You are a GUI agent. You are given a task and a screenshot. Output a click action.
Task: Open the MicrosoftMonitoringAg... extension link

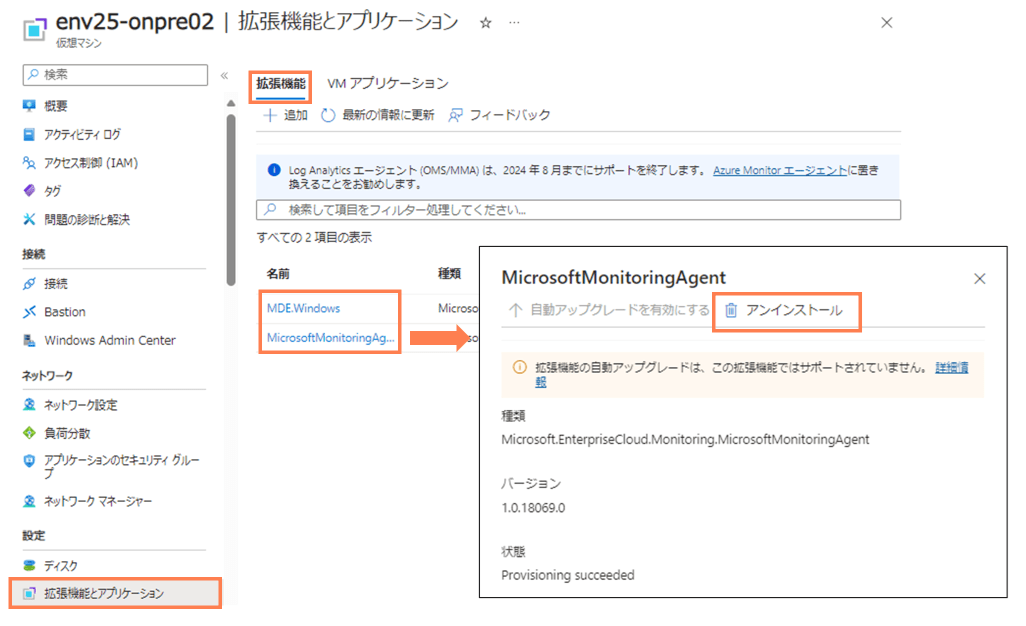330,338
